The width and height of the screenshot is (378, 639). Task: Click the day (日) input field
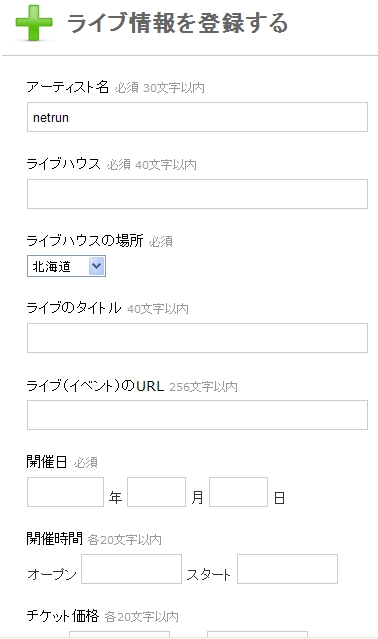pyautogui.click(x=238, y=492)
